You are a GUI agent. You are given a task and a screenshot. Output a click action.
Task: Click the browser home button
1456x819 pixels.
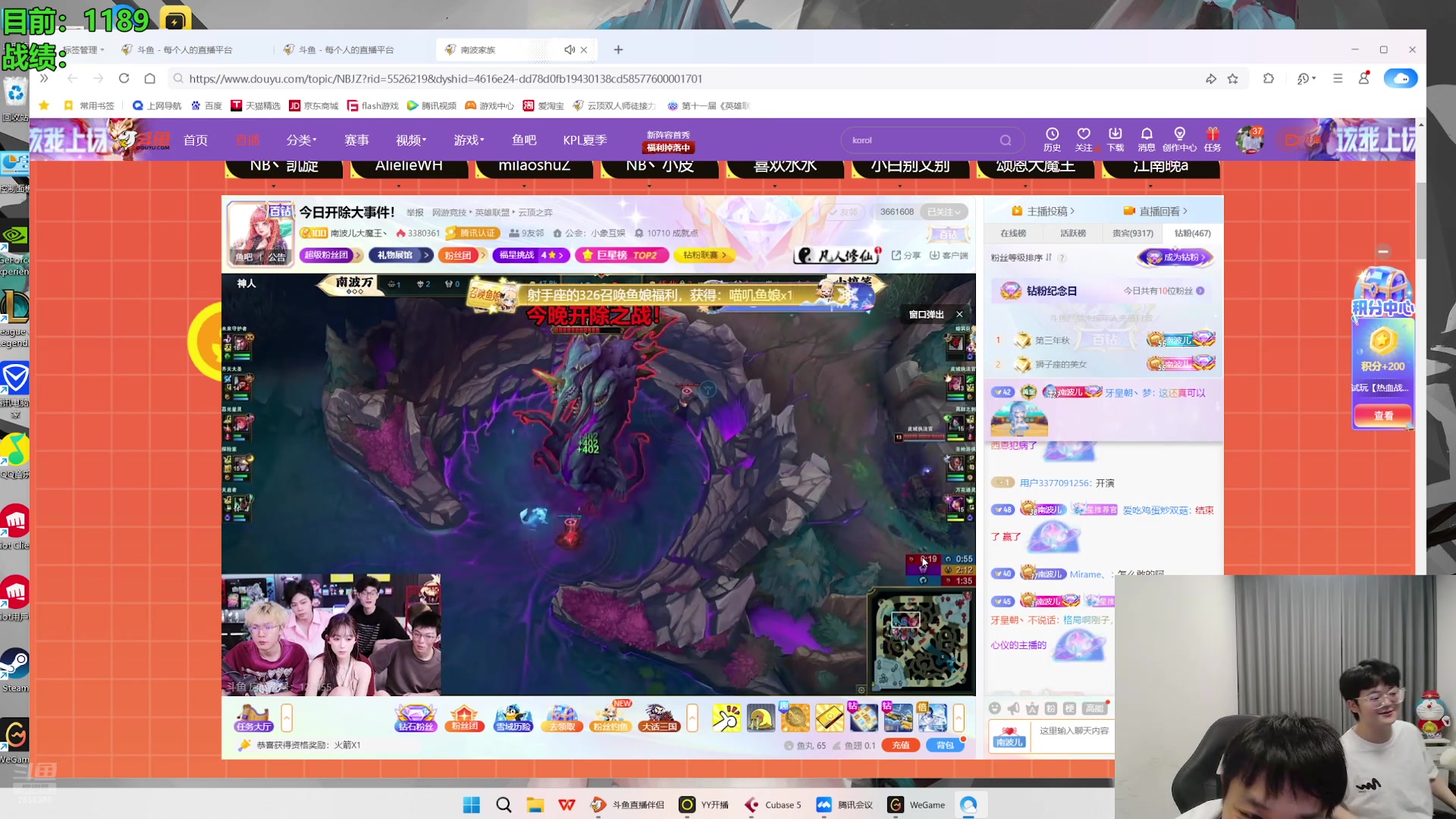pos(150,78)
